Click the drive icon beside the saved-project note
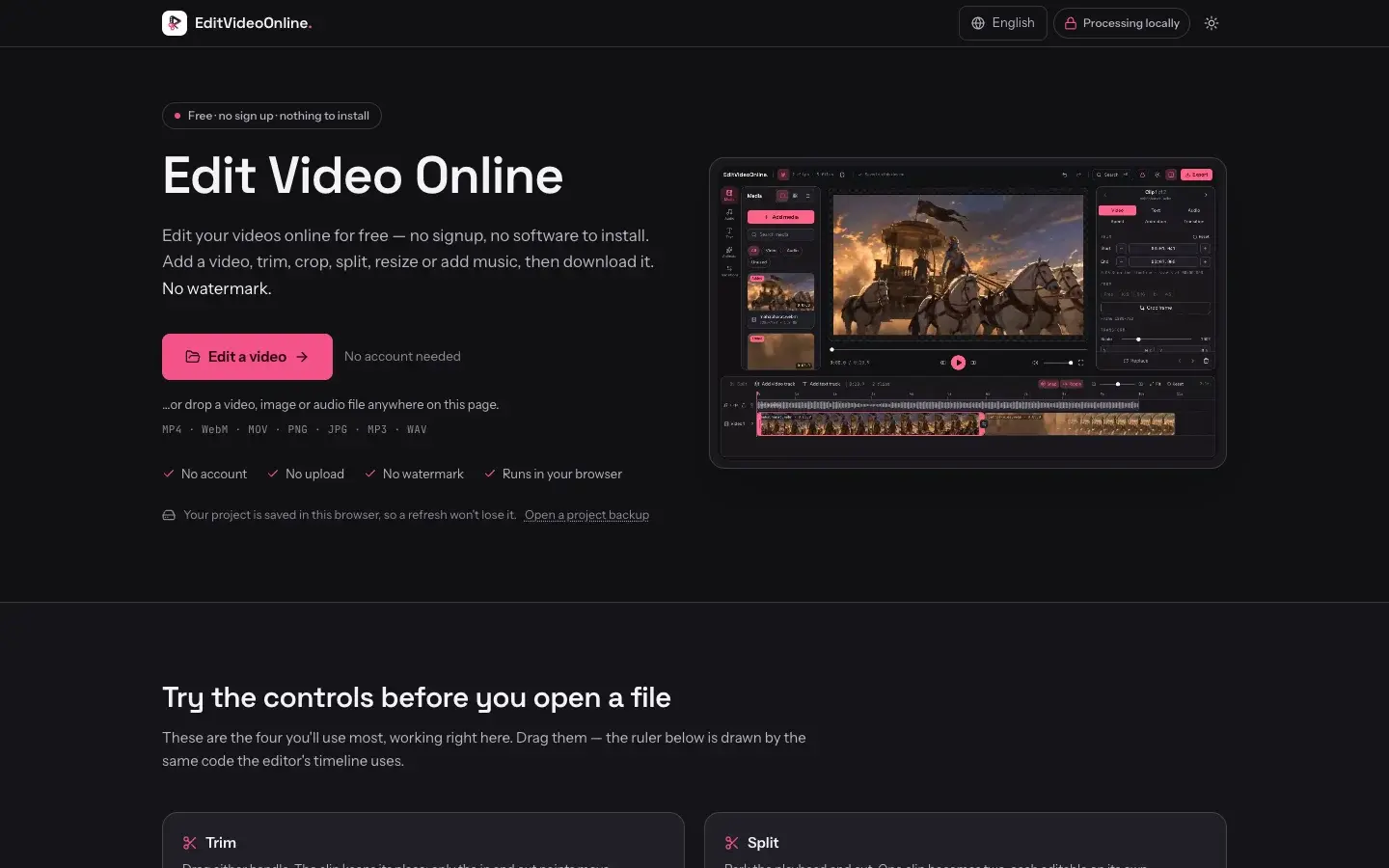Image resolution: width=1389 pixels, height=868 pixels. point(169,515)
